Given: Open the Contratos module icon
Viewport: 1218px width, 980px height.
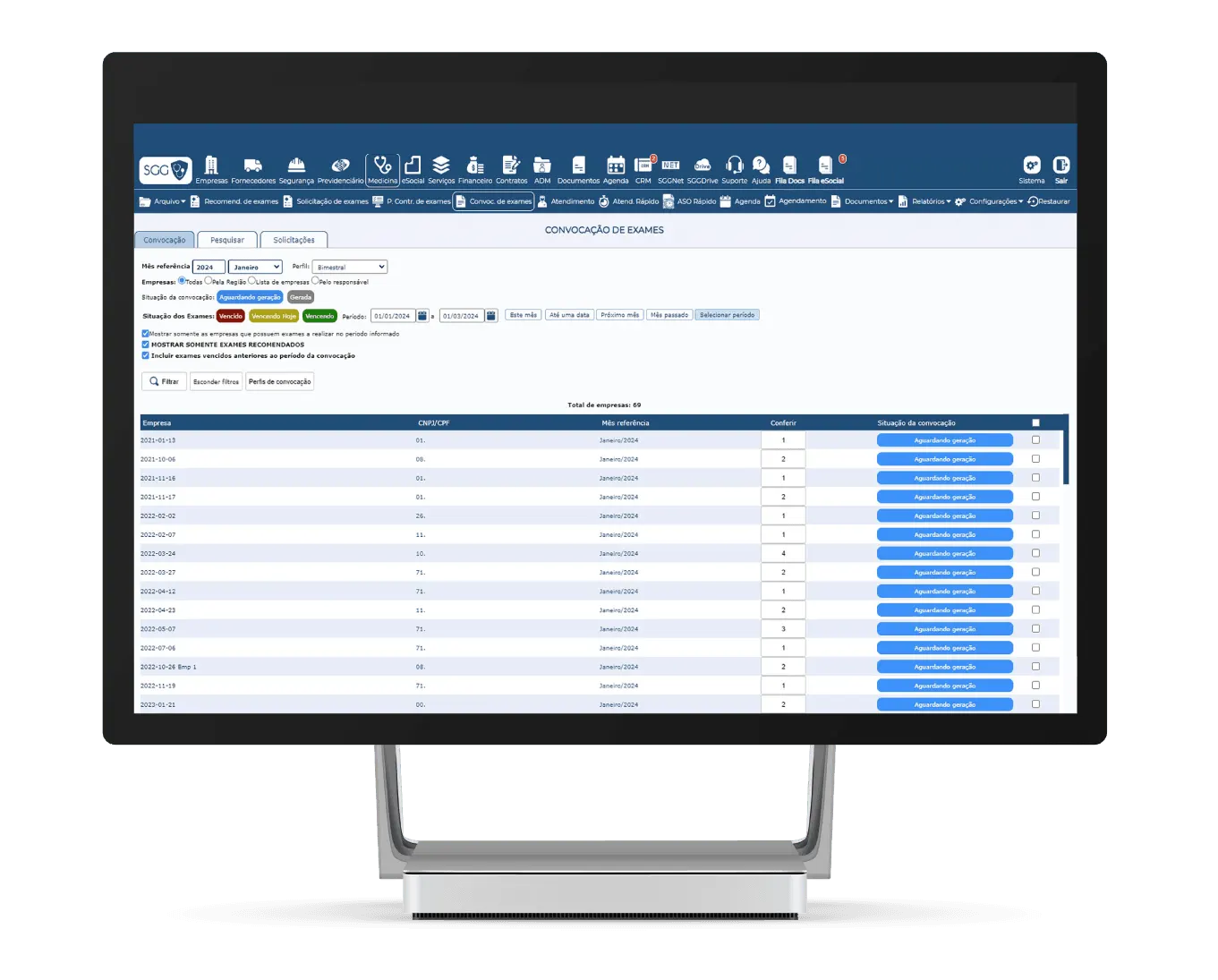Looking at the screenshot, I should (512, 169).
